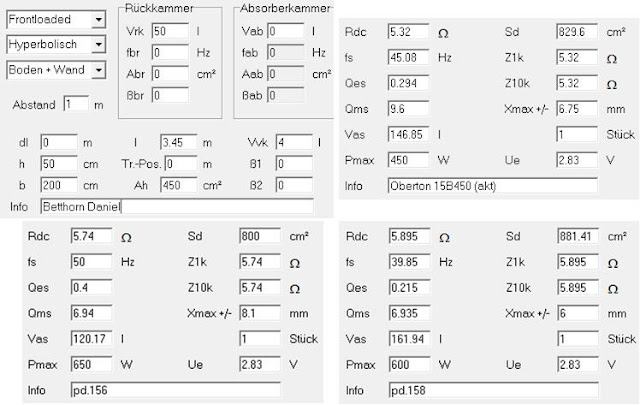
Task: Select the fs field showing 45.08
Action: pyautogui.click(x=408, y=58)
